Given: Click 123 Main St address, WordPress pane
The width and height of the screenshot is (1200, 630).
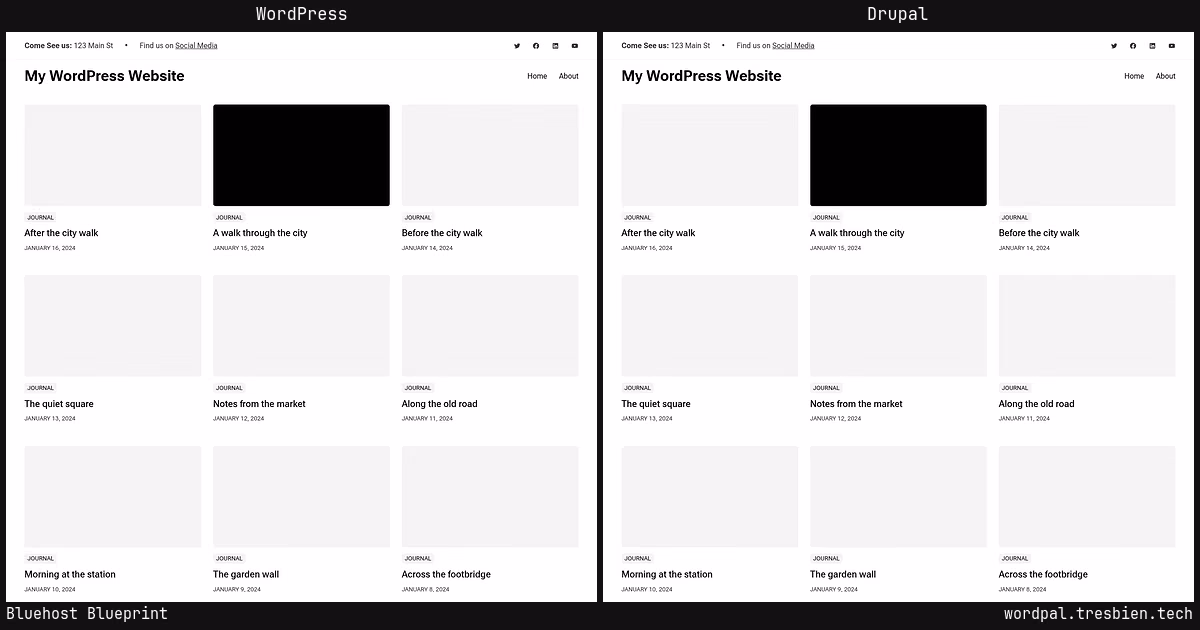Looking at the screenshot, I should (94, 46).
